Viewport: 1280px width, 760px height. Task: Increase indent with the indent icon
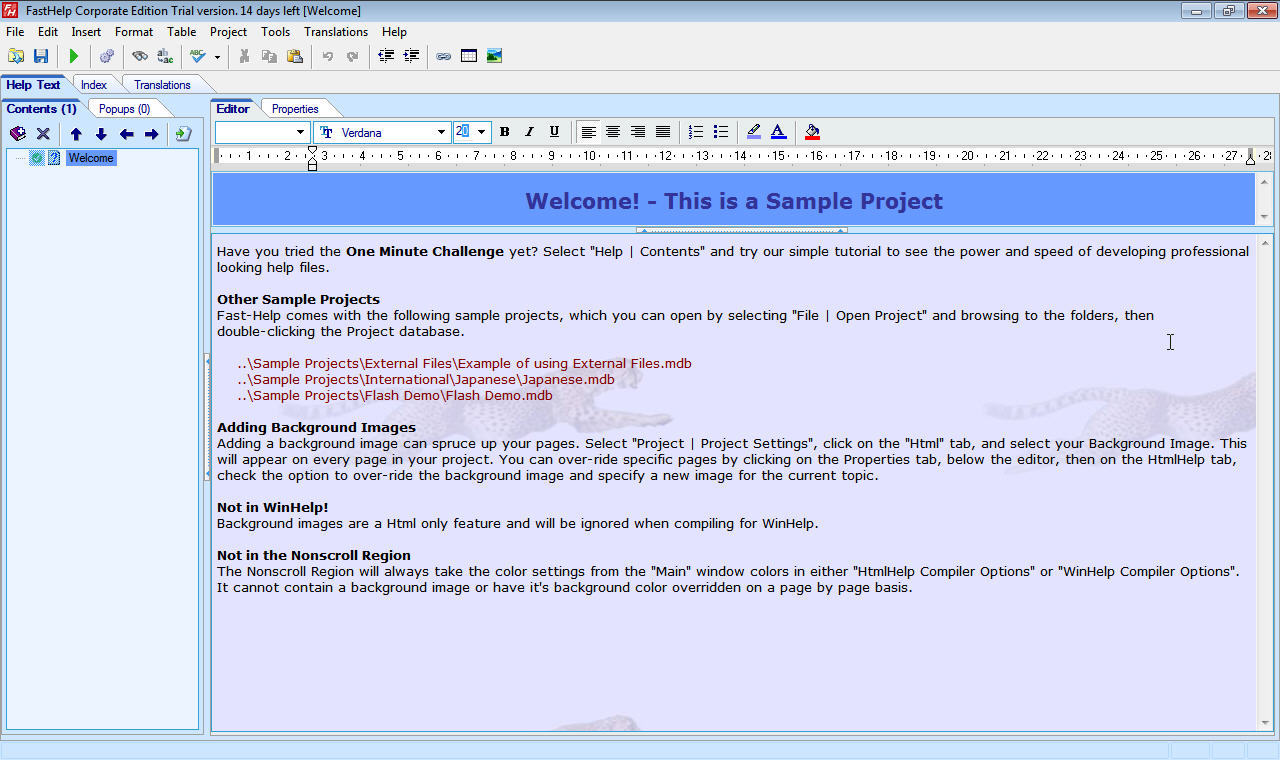(411, 56)
